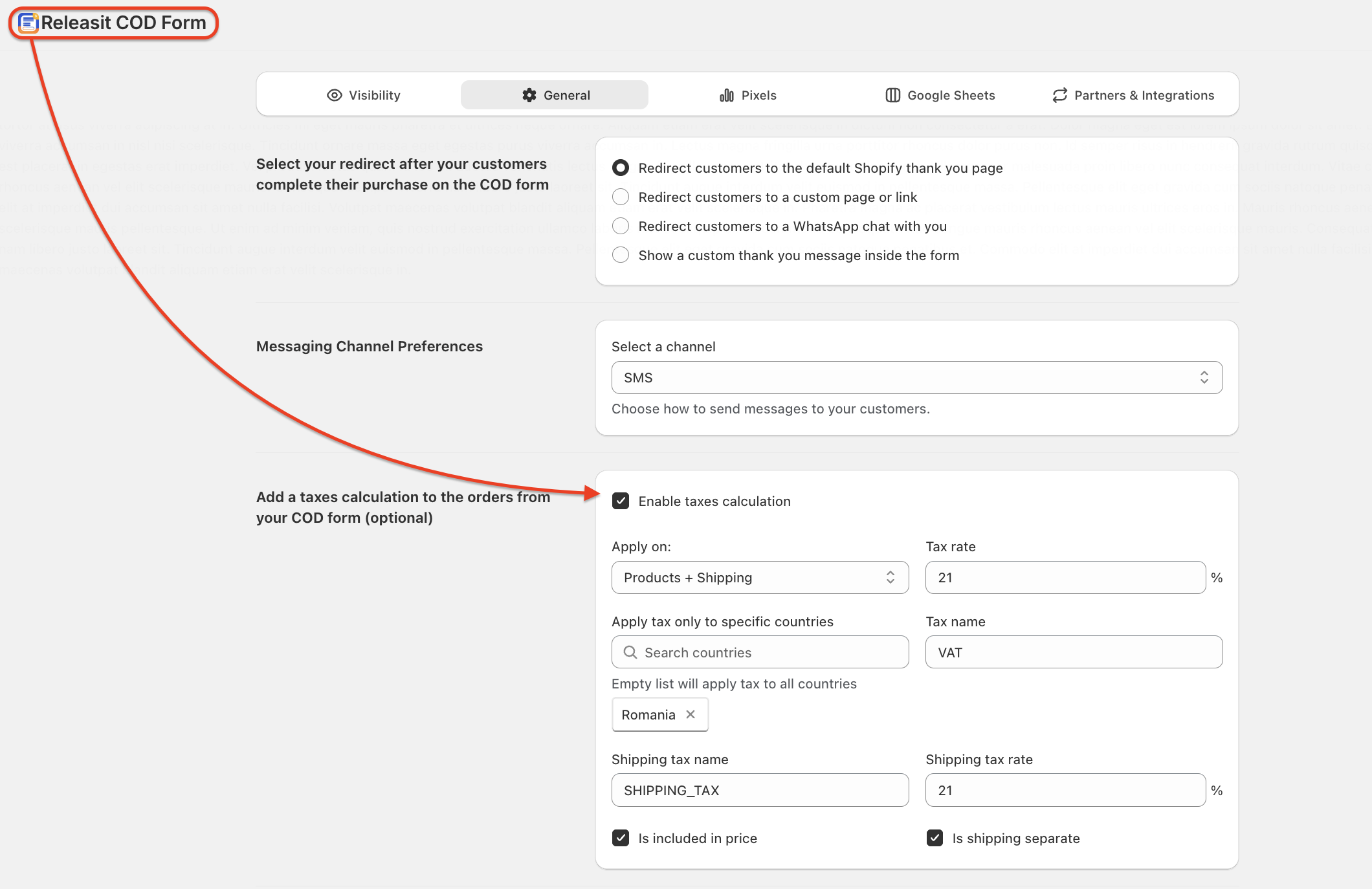
Task: Open the SMS channel dropdown
Action: pos(916,377)
